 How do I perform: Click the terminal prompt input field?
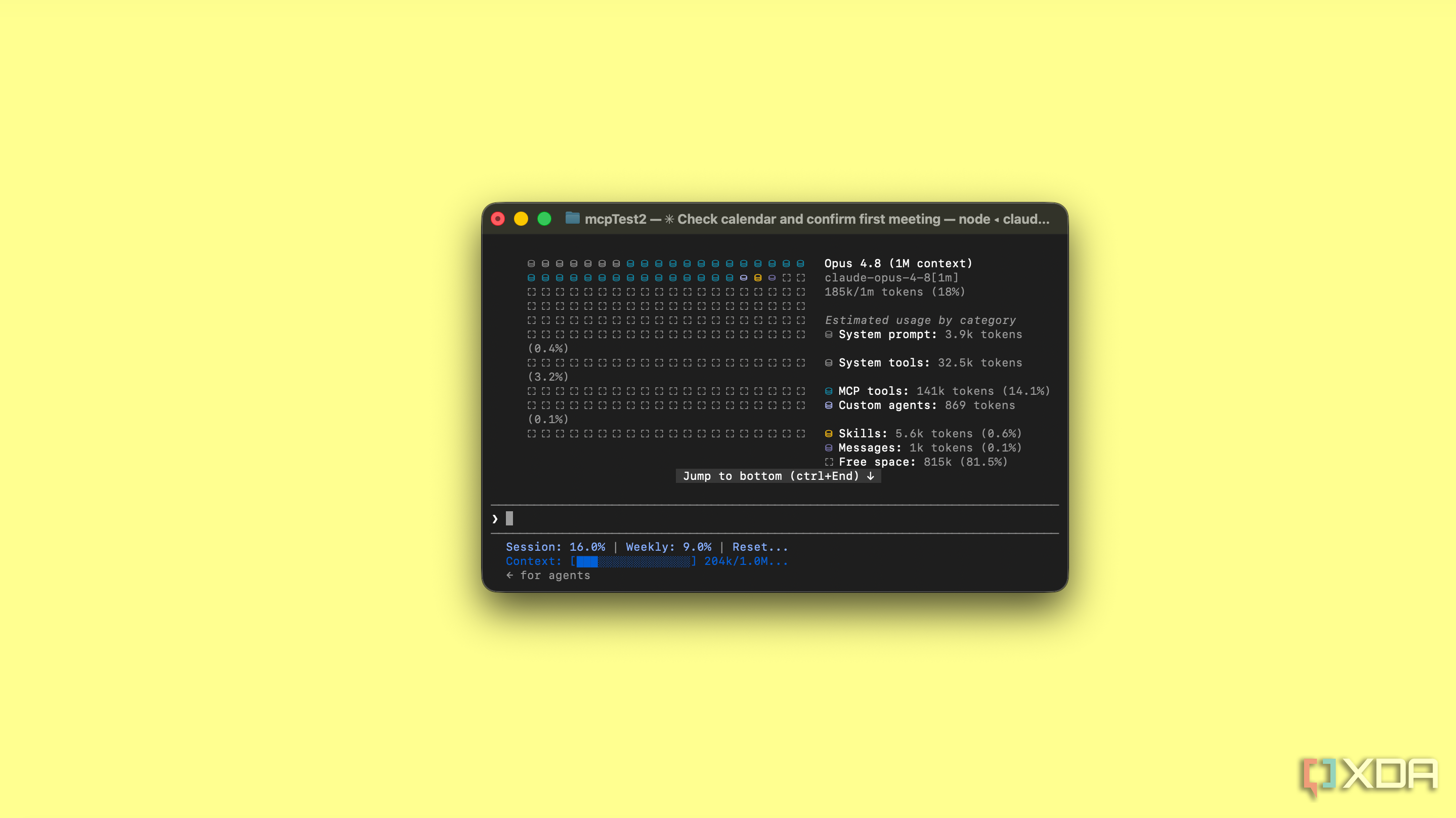pos(775,519)
